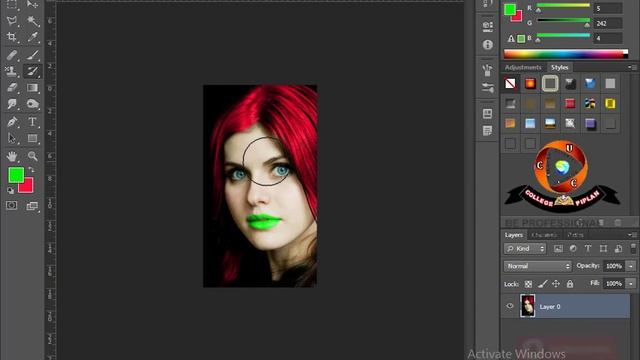Image resolution: width=640 pixels, height=360 pixels.
Task: Click the G color slider
Action: point(563,22)
